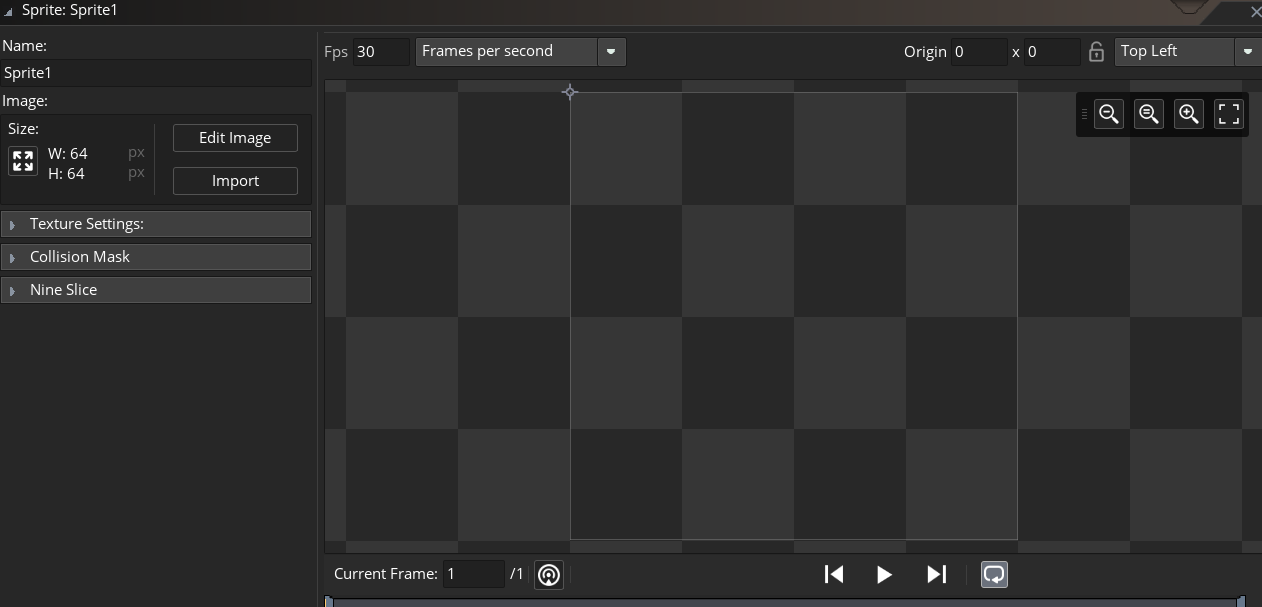Click the Origin label text
1262x607 pixels.
coord(925,52)
